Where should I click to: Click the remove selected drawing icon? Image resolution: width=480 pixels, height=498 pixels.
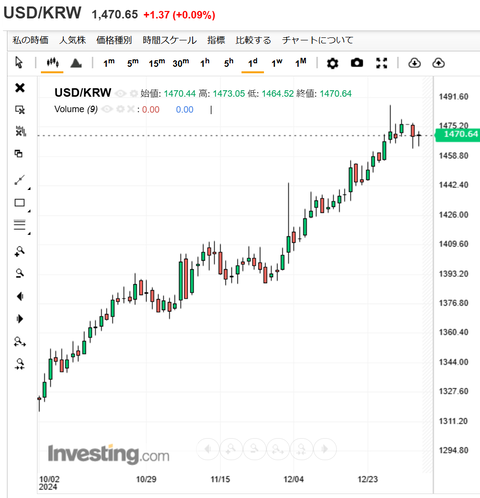pyautogui.click(x=20, y=109)
